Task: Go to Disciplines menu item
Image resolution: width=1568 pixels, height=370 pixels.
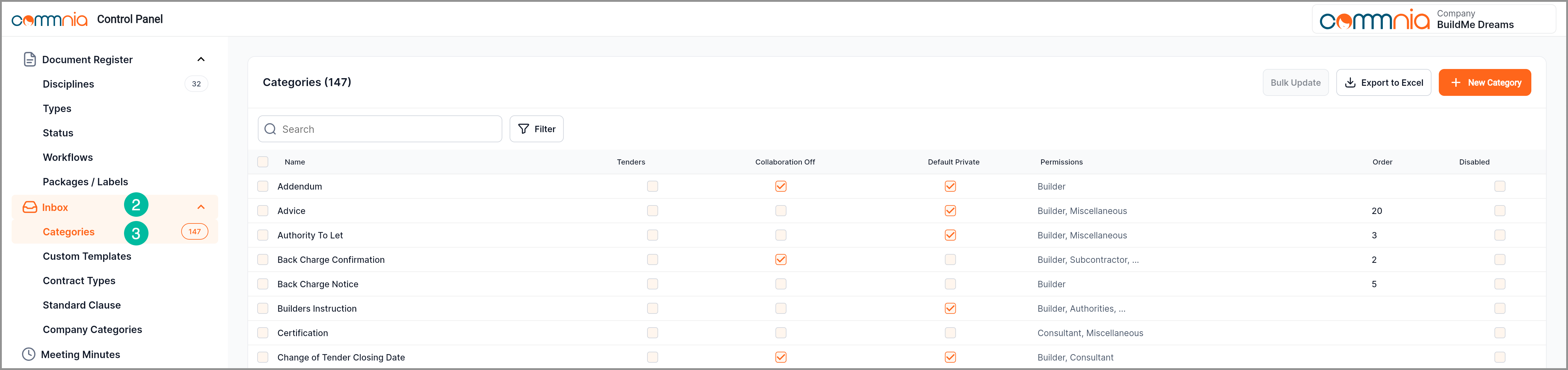Action: (x=68, y=84)
